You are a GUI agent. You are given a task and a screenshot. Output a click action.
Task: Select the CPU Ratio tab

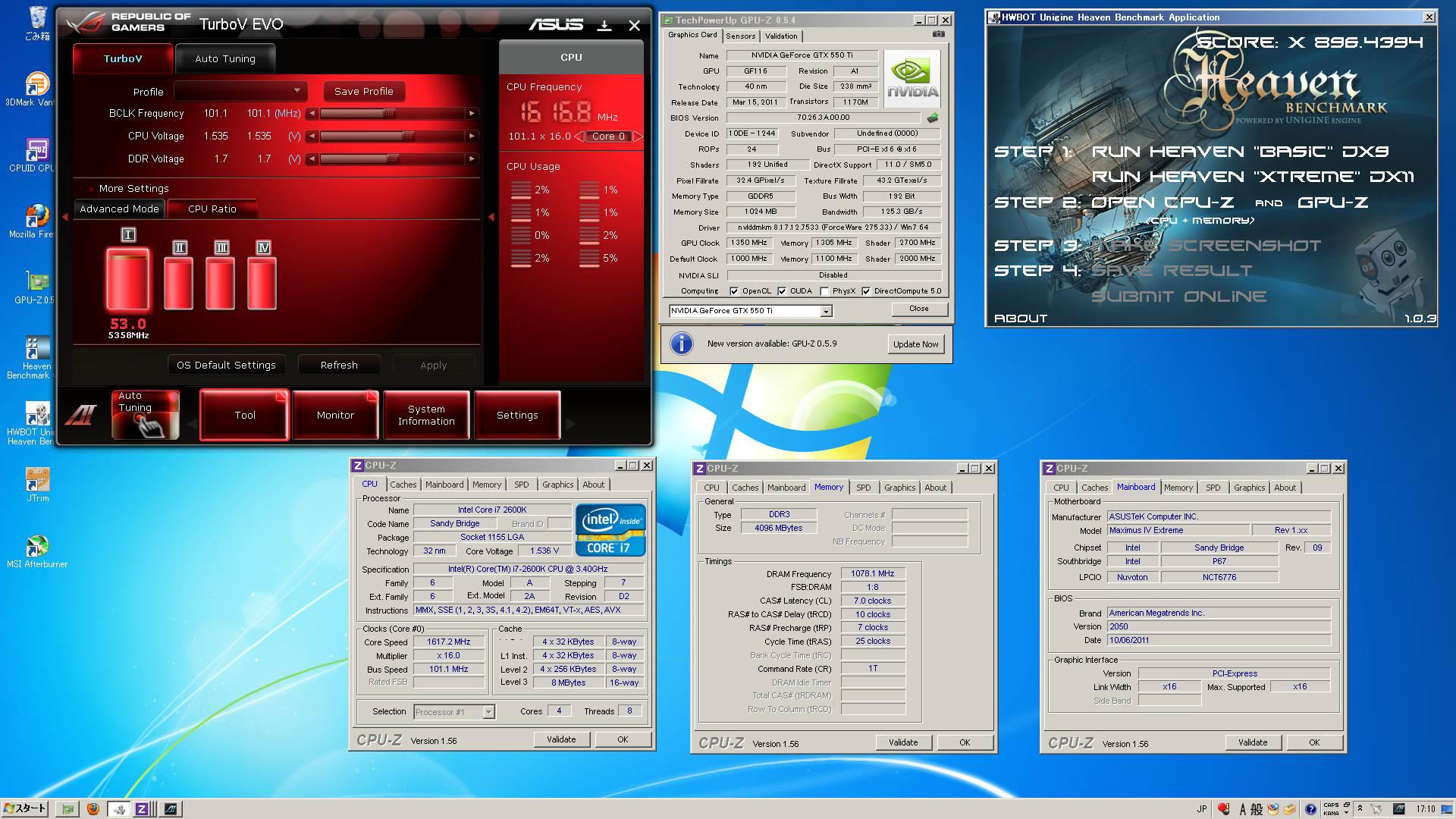[212, 209]
